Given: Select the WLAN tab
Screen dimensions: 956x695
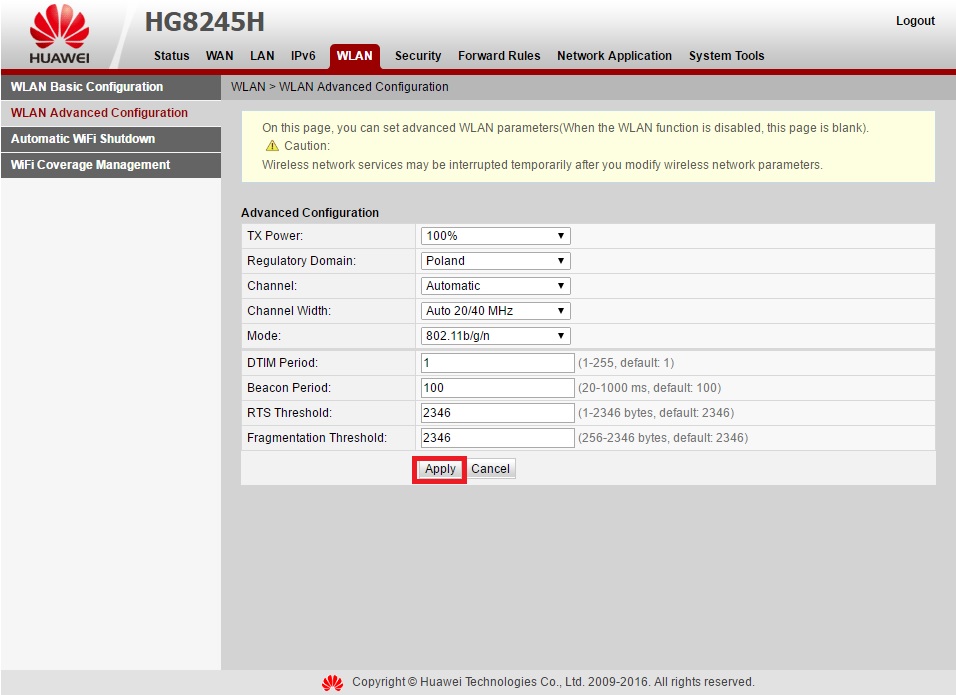Looking at the screenshot, I should (355, 56).
